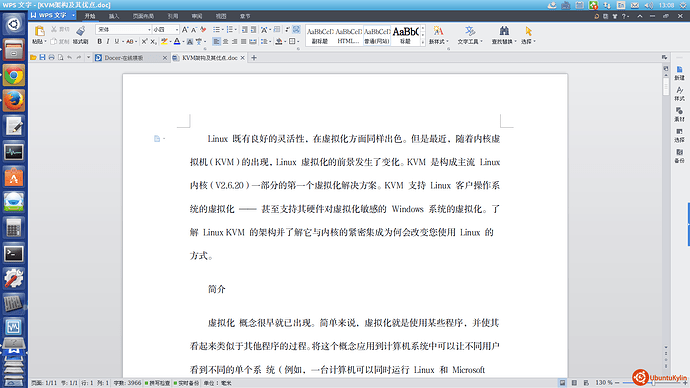The image size is (690, 388).
Task: Justify paragraph text
Action: pyautogui.click(x=243, y=41)
